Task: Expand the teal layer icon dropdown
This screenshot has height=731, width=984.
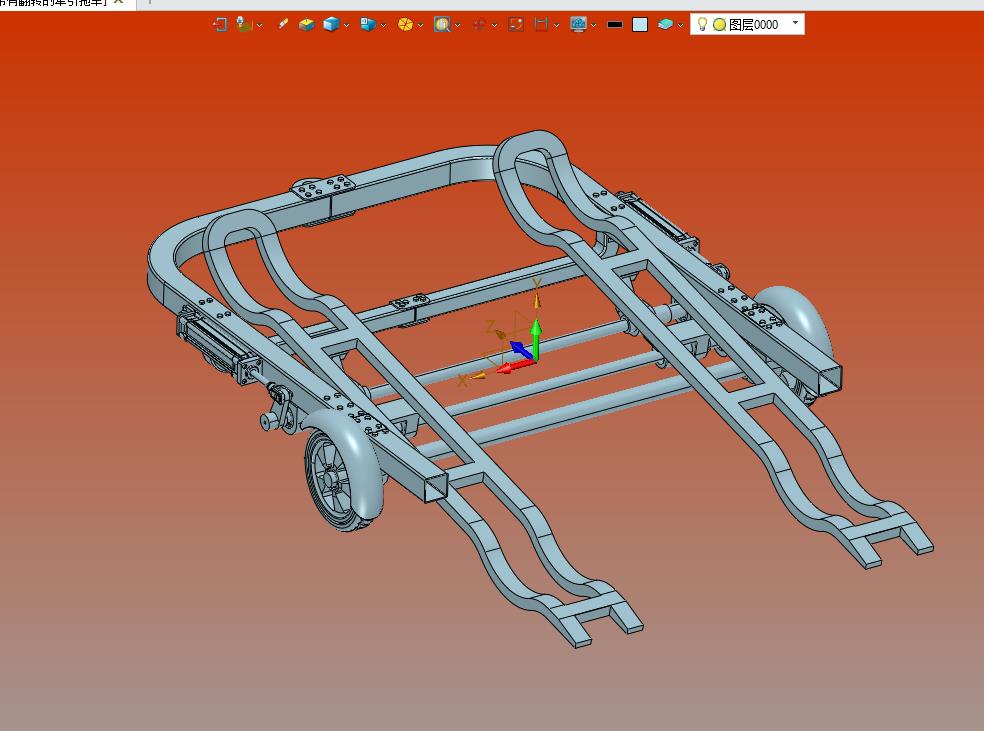Action: (680, 25)
